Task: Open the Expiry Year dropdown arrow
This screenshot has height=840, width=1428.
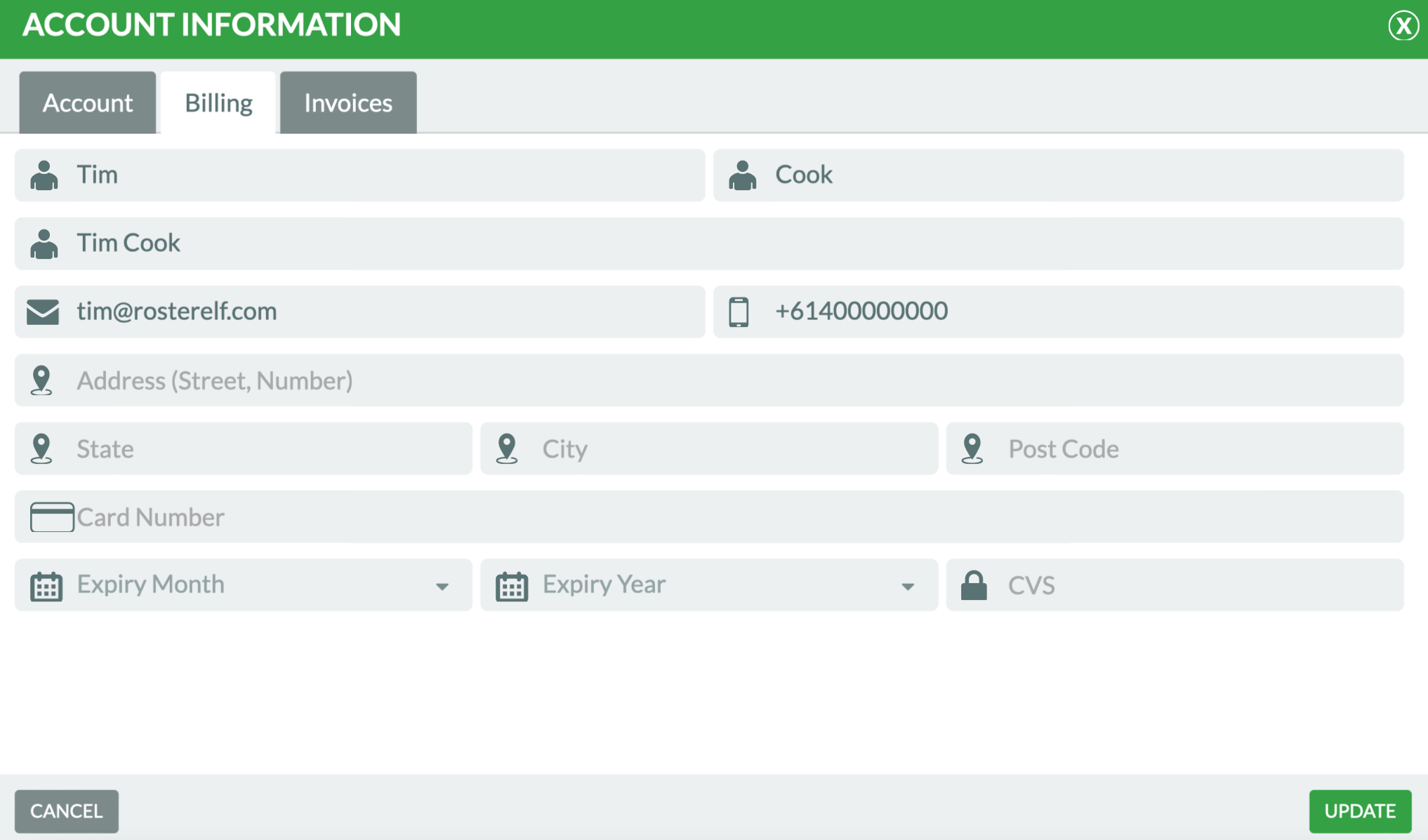Action: [908, 586]
